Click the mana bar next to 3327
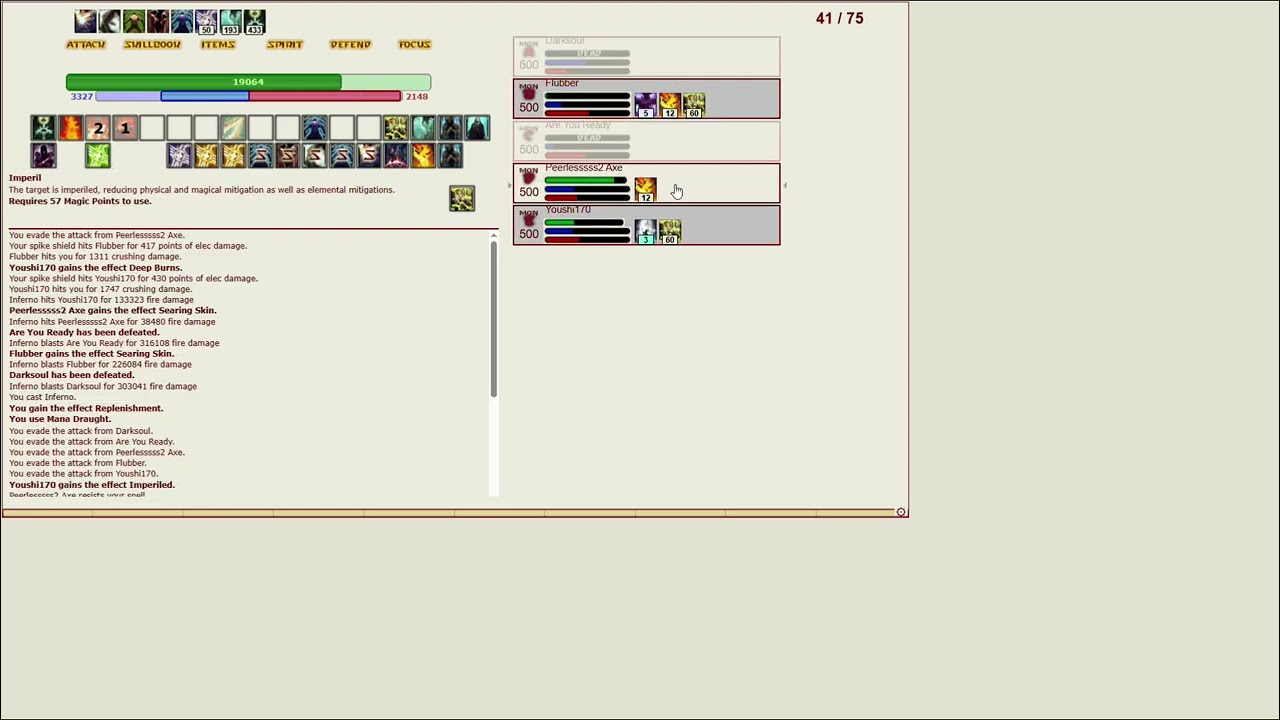This screenshot has width=1280, height=720. point(172,96)
